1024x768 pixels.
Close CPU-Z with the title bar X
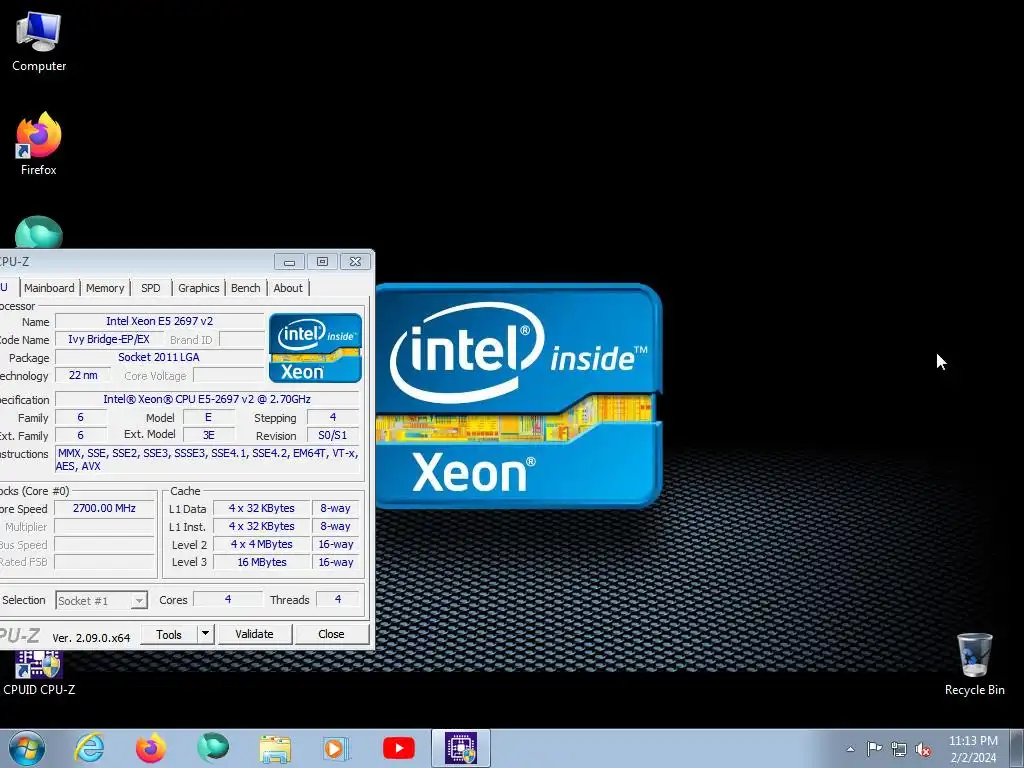(x=355, y=262)
